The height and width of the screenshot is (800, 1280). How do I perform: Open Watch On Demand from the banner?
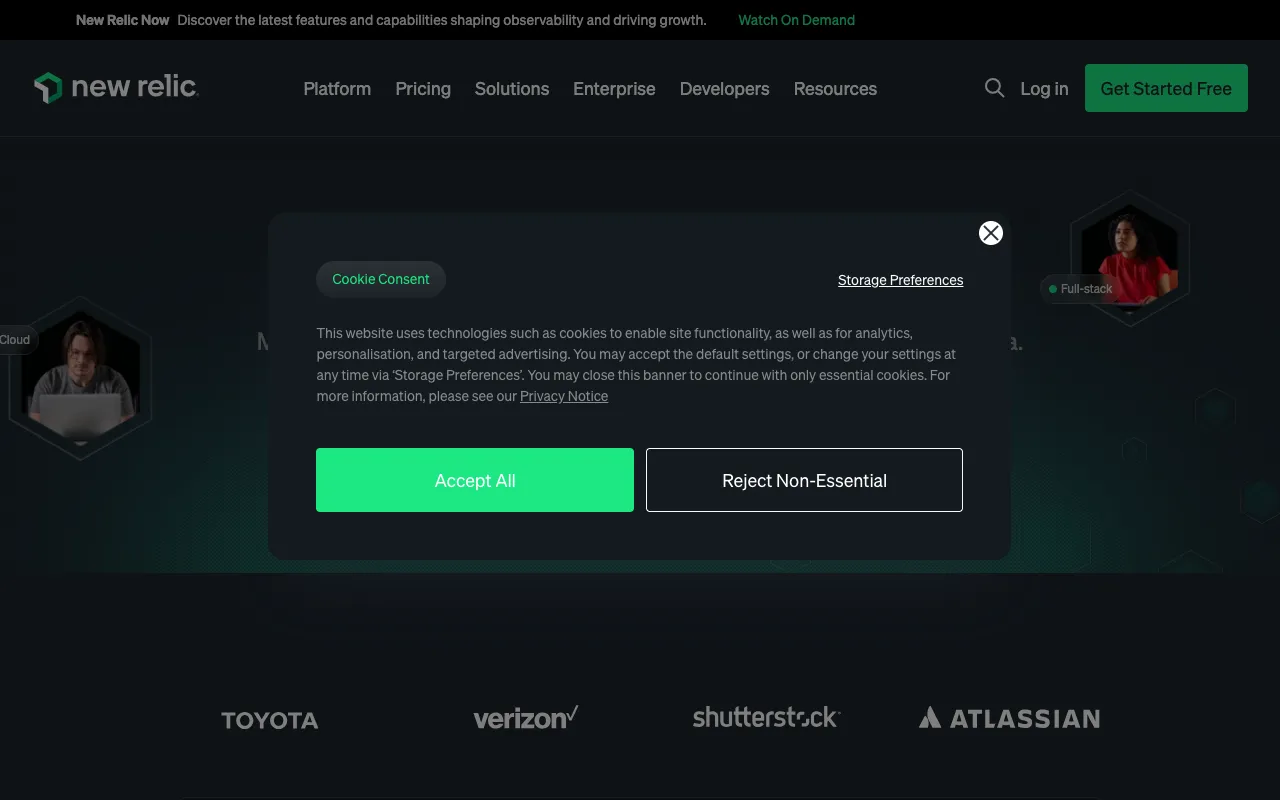pyautogui.click(x=796, y=20)
